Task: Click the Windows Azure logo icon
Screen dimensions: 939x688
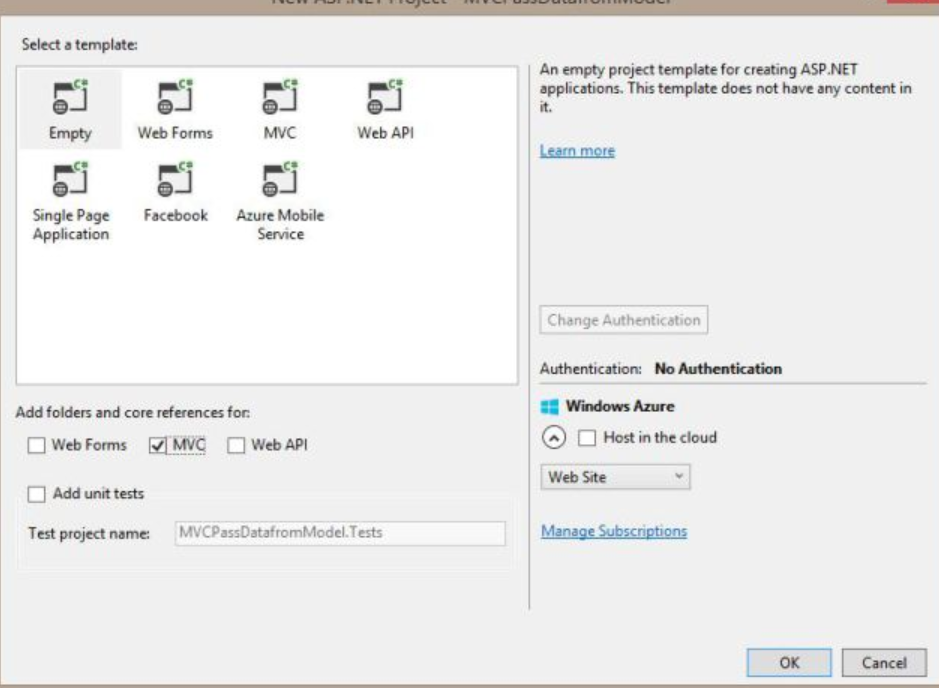Action: coord(549,407)
